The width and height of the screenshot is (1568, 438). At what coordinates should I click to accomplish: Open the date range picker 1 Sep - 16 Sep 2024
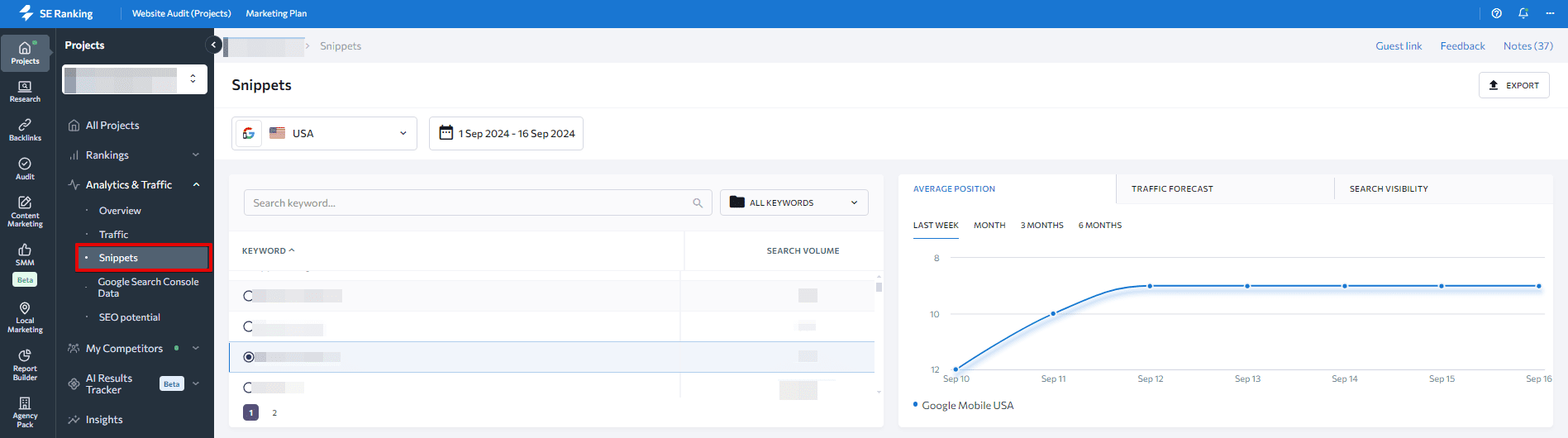(x=506, y=133)
